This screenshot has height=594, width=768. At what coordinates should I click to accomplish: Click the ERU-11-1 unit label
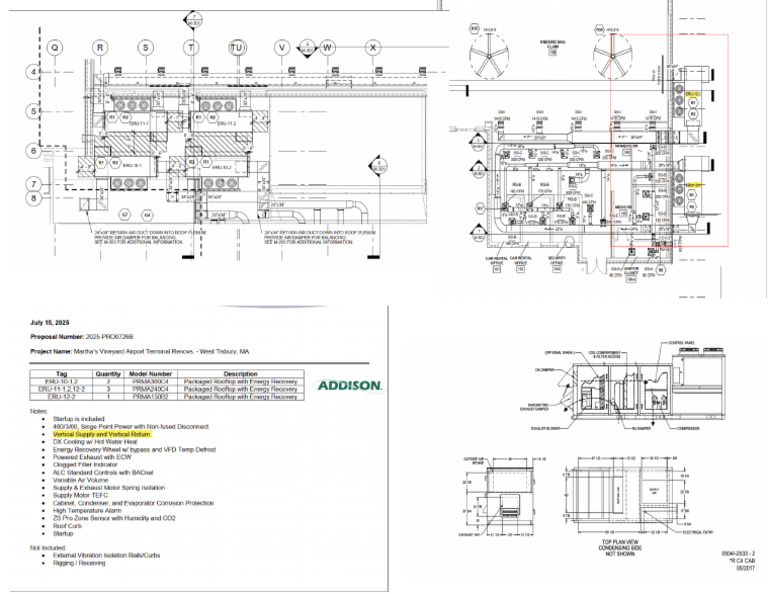(x=139, y=124)
